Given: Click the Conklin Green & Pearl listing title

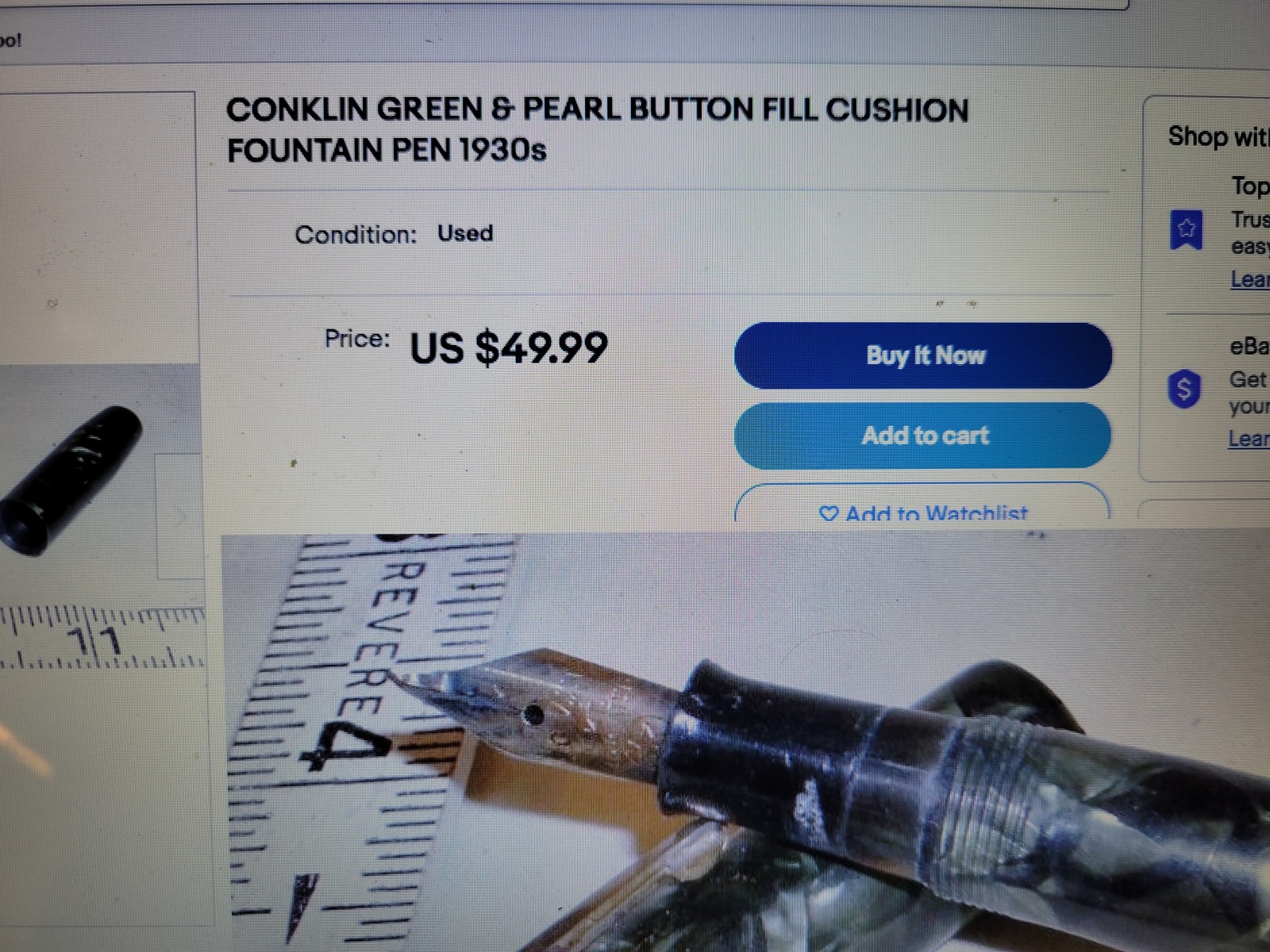Looking at the screenshot, I should click(x=597, y=129).
